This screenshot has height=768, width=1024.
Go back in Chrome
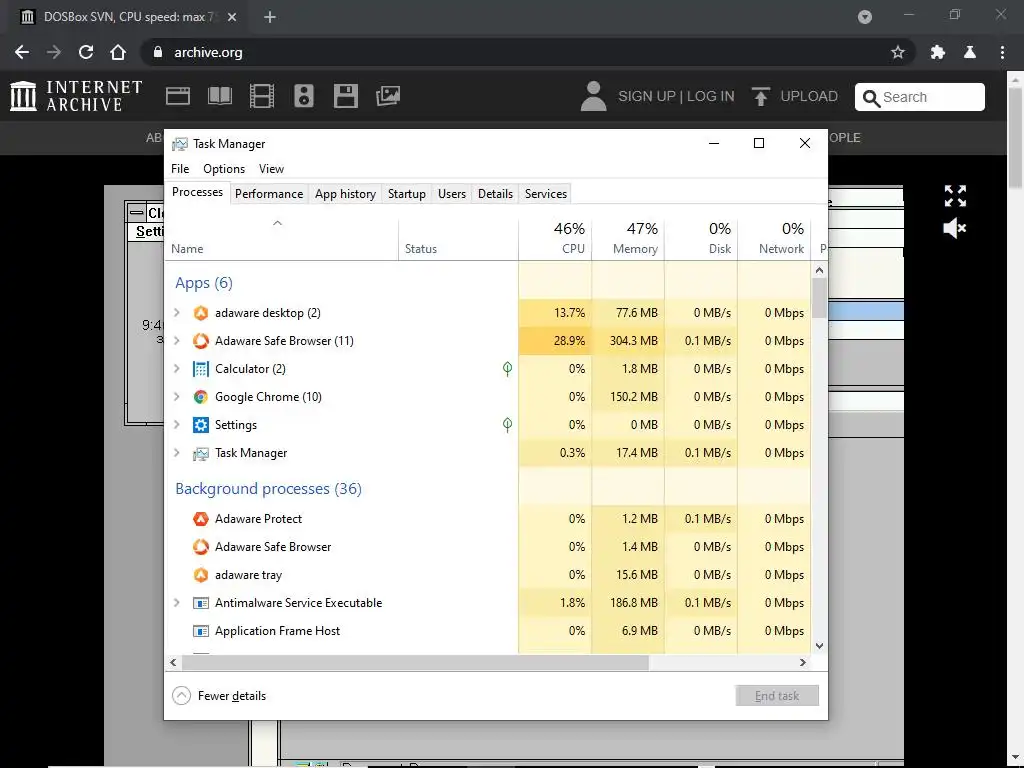[22, 52]
